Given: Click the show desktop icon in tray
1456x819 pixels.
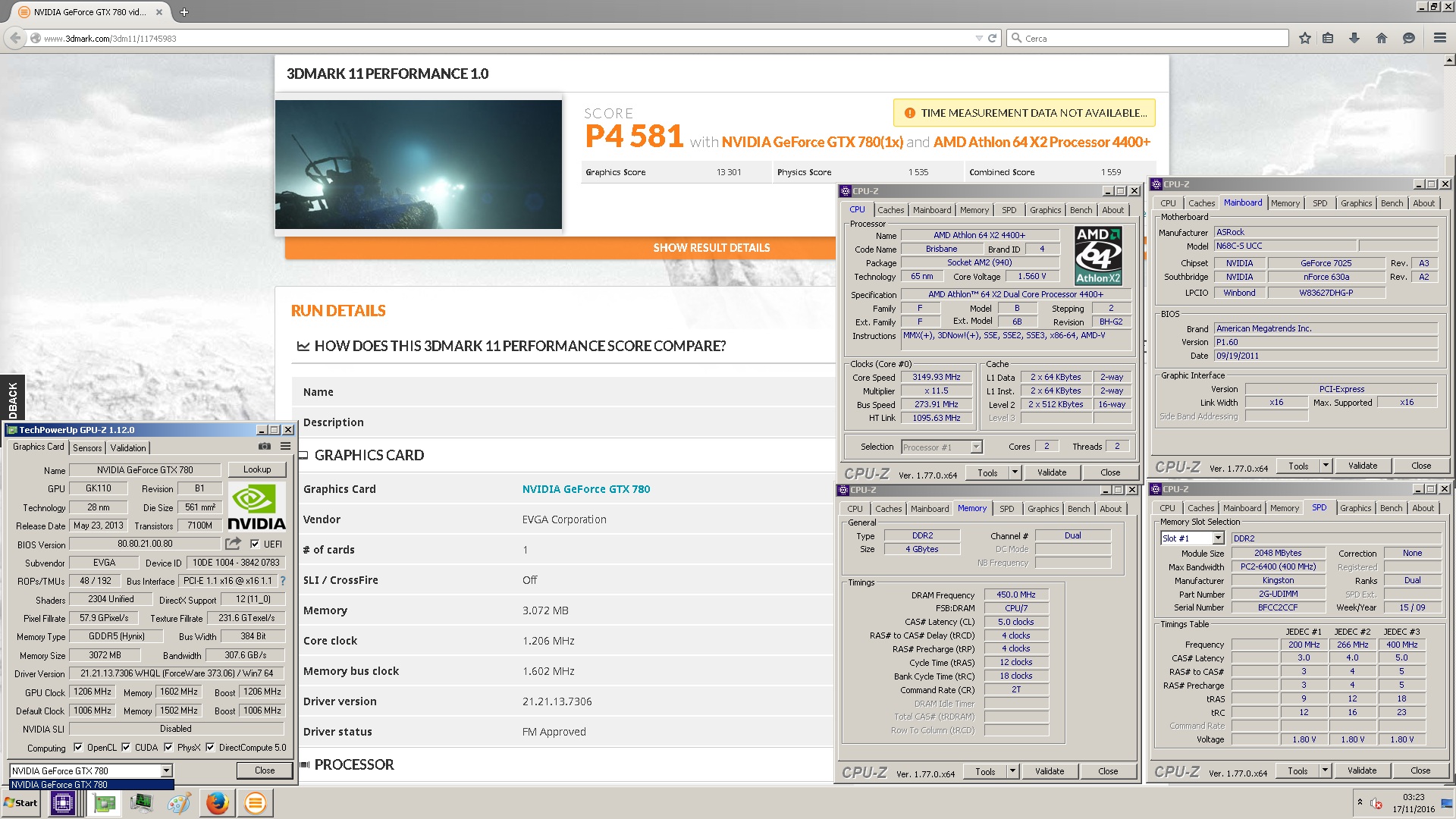Looking at the screenshot, I should click(x=1447, y=803).
